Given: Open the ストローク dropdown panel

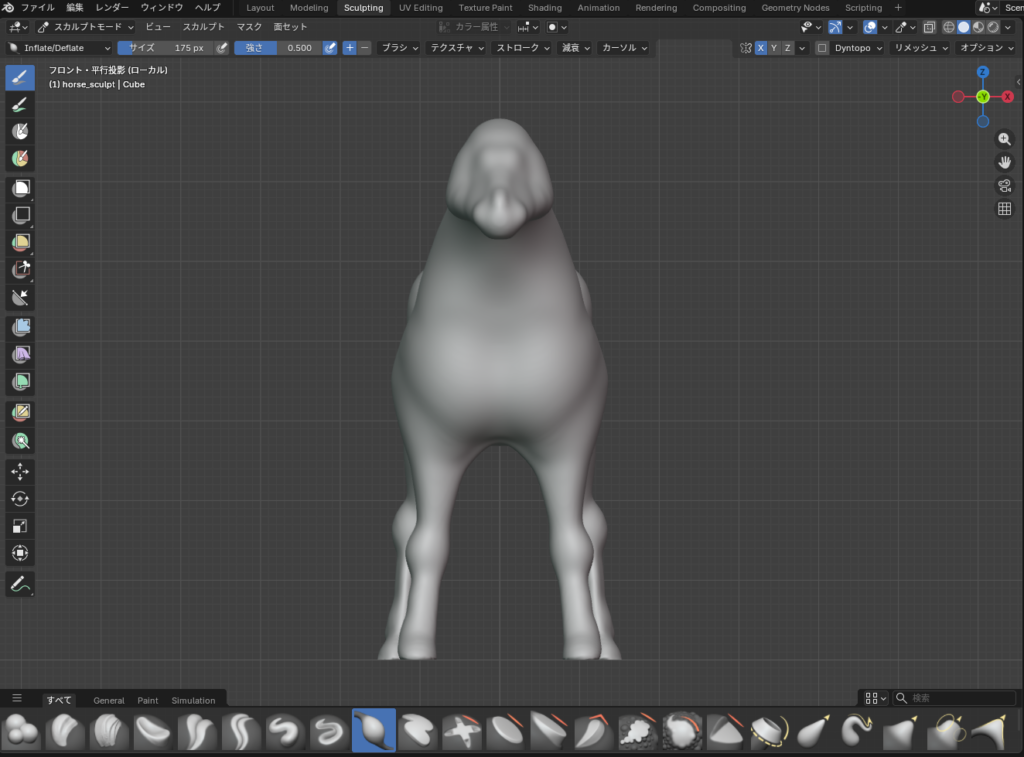Looking at the screenshot, I should tap(522, 48).
